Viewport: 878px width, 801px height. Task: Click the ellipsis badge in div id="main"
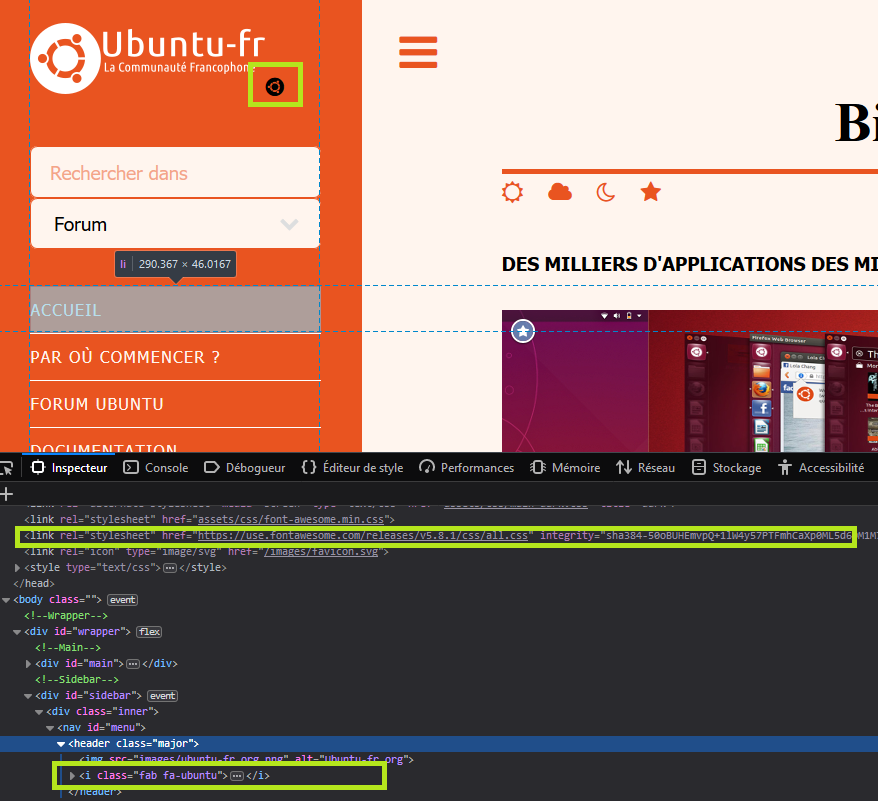point(133,664)
